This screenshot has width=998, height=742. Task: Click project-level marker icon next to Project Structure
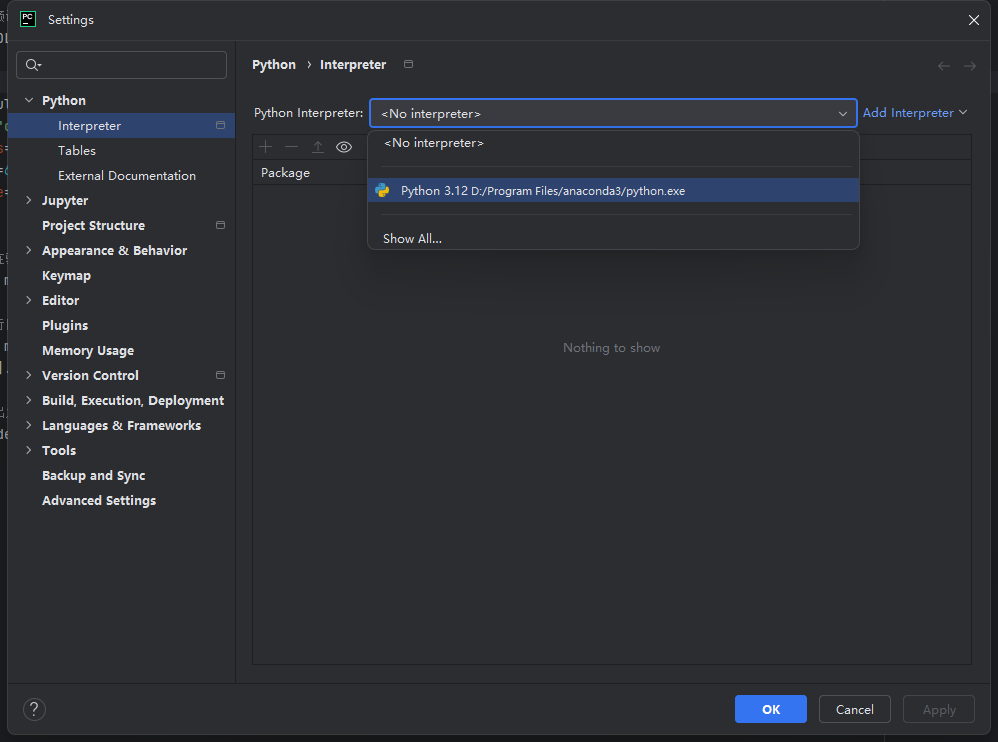coord(220,225)
